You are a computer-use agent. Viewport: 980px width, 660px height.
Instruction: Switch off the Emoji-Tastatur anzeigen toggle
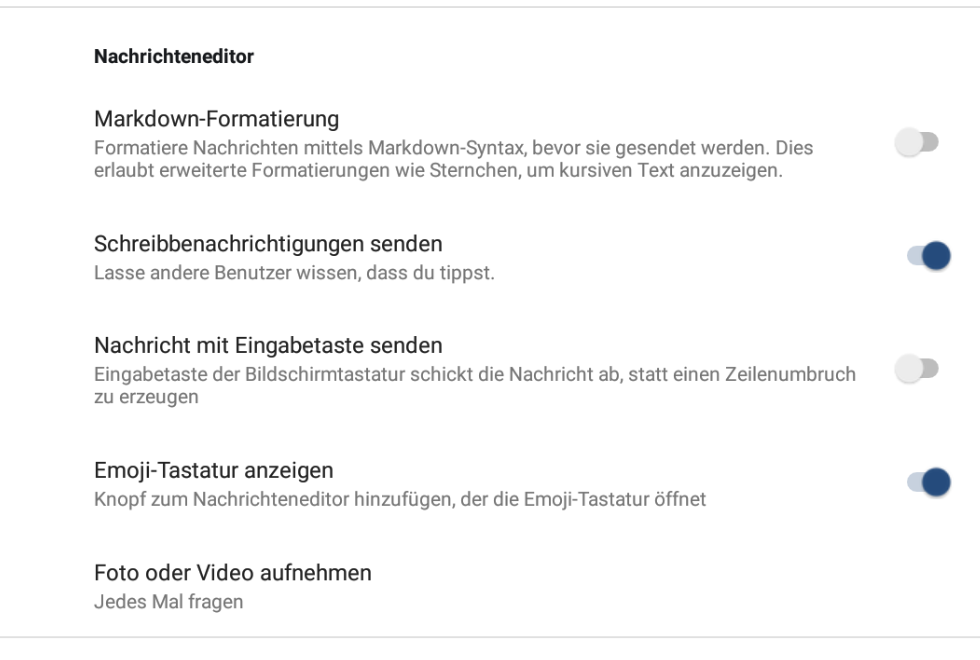click(927, 483)
